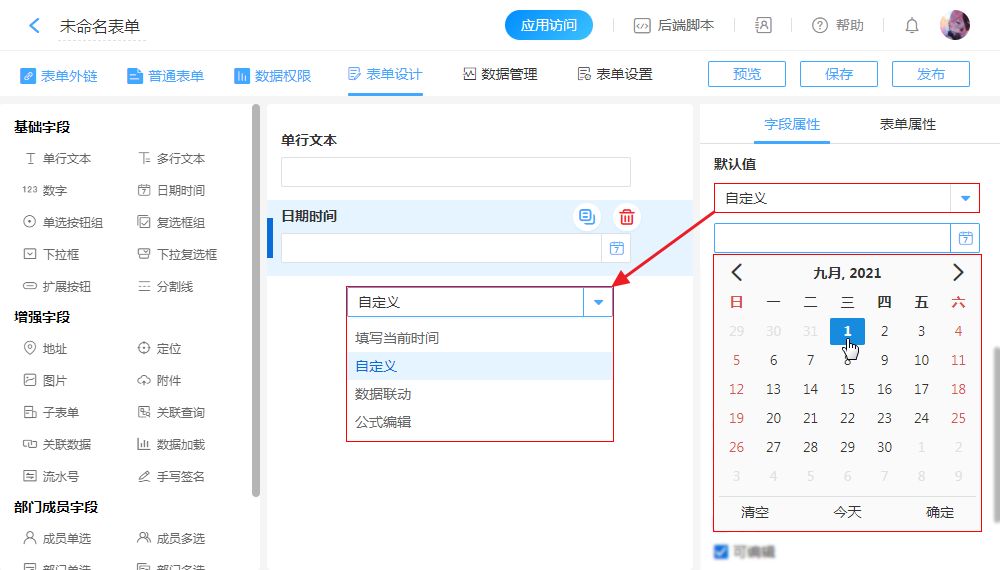1000x570 pixels.
Task: Toggle the 可编辑 checkbox
Action: pyautogui.click(x=721, y=551)
